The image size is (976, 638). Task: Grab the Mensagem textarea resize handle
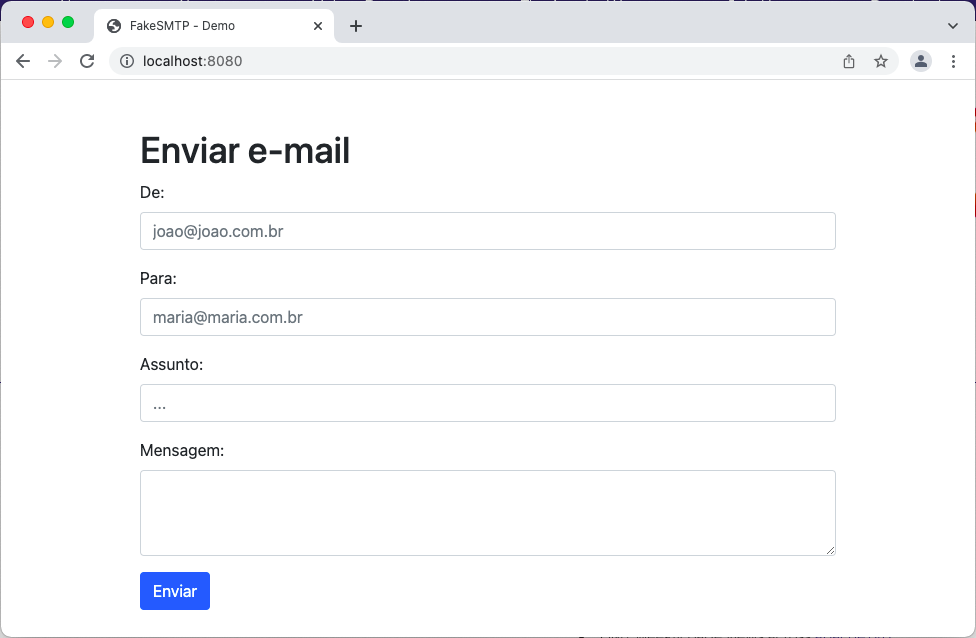point(830,549)
